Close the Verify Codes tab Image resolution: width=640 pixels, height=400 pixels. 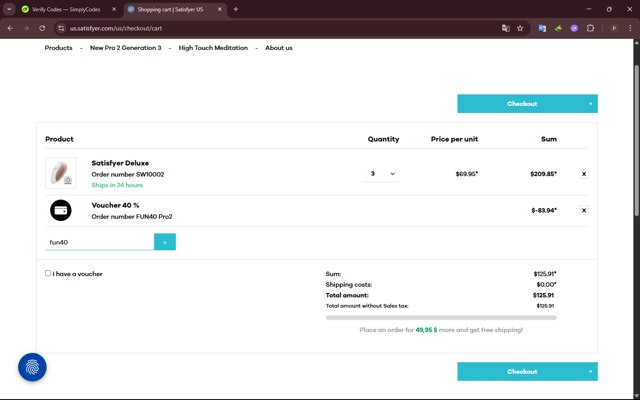(x=114, y=9)
